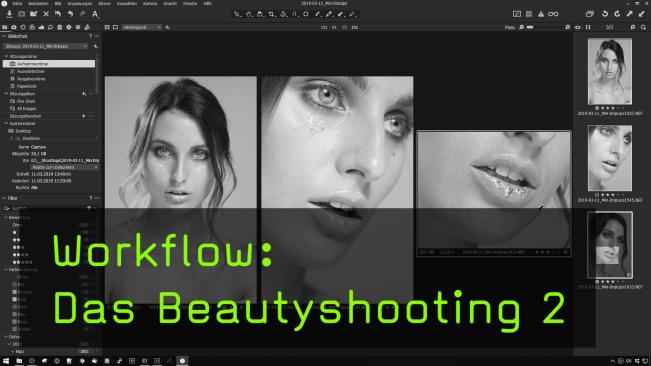Open the Datei menu

click(x=17, y=3)
